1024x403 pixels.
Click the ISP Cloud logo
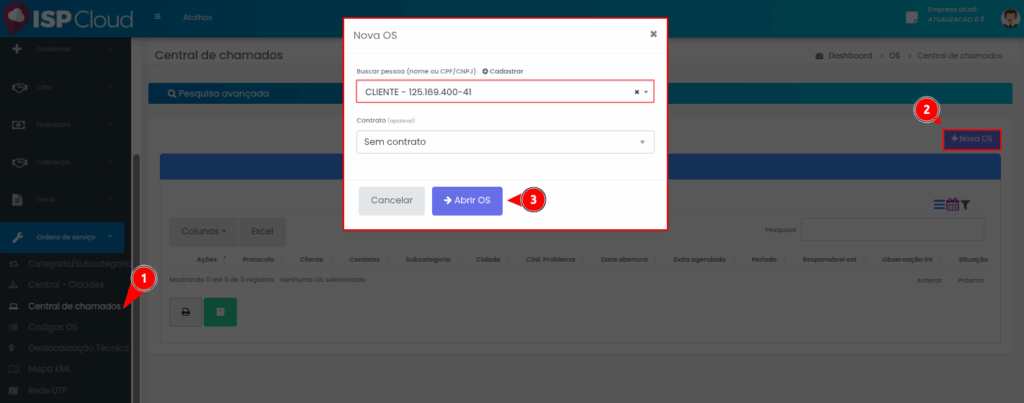[62, 18]
